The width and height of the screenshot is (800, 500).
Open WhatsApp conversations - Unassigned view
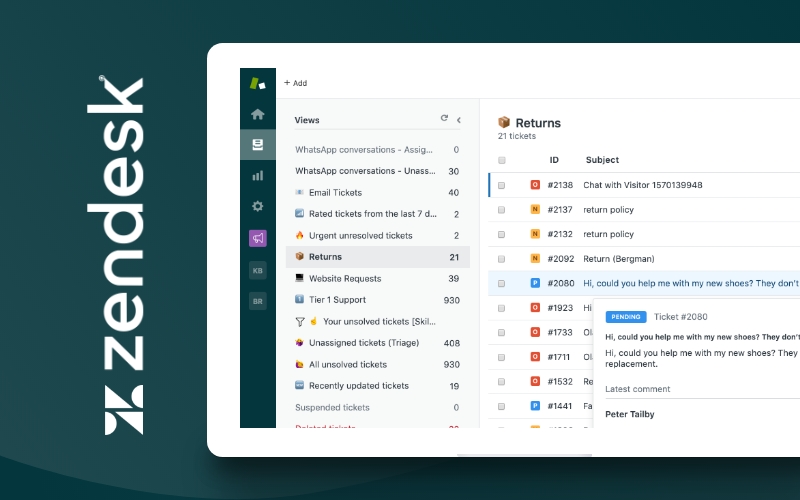tap(377, 171)
